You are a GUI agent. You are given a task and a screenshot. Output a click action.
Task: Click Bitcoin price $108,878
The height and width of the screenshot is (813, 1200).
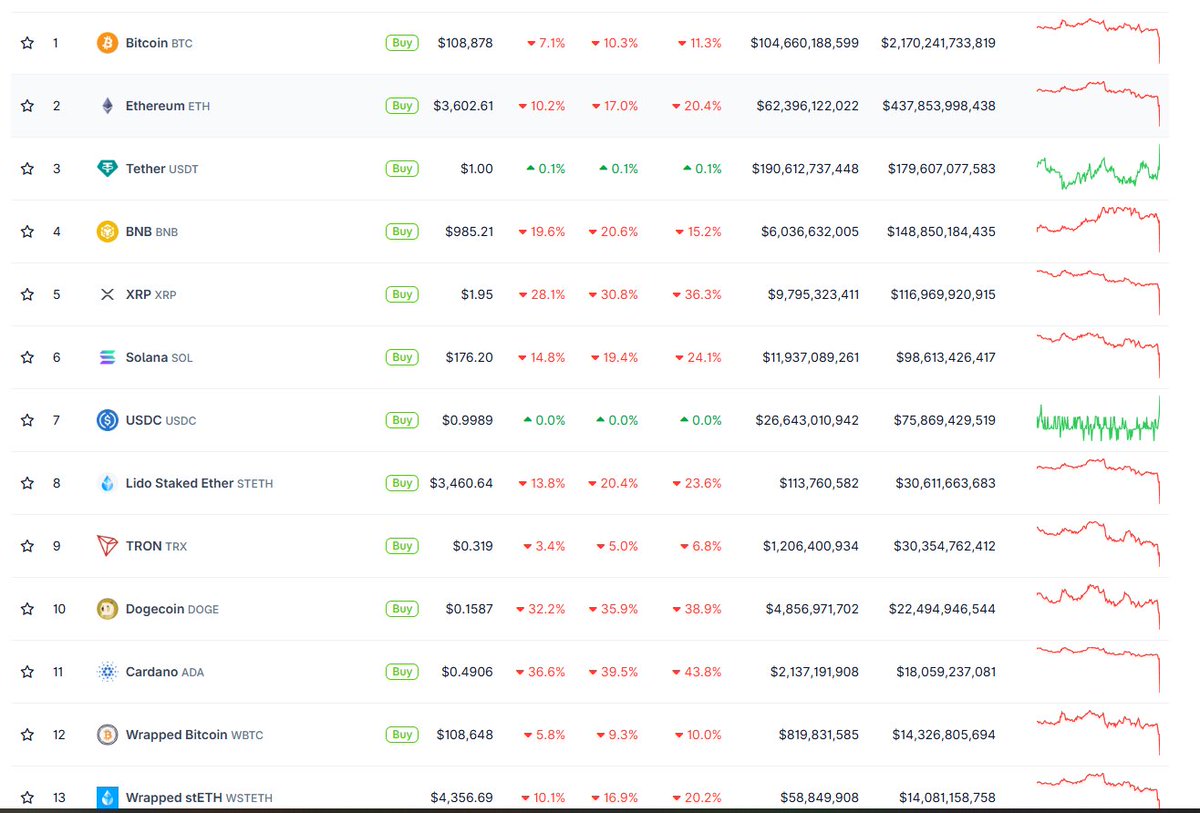465,43
